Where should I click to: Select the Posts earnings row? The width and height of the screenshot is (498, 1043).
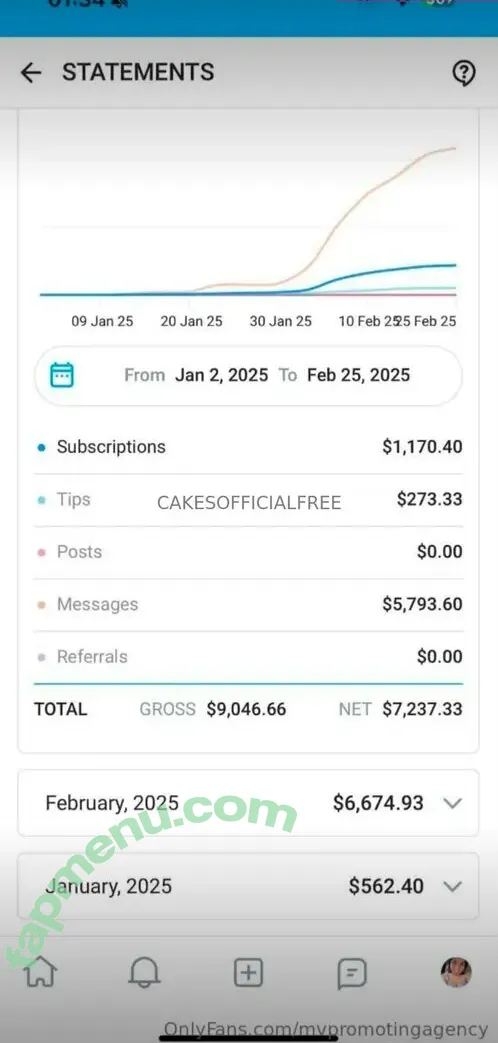248,552
